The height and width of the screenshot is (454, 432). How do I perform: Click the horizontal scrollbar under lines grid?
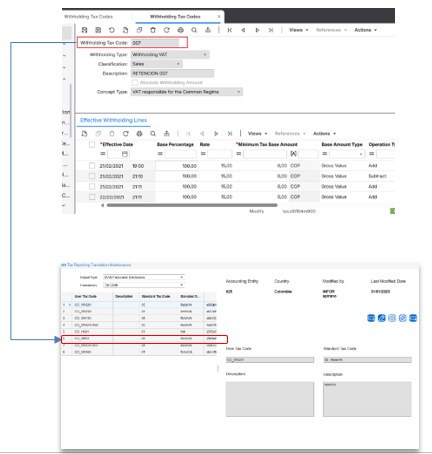pyautogui.click(x=192, y=205)
